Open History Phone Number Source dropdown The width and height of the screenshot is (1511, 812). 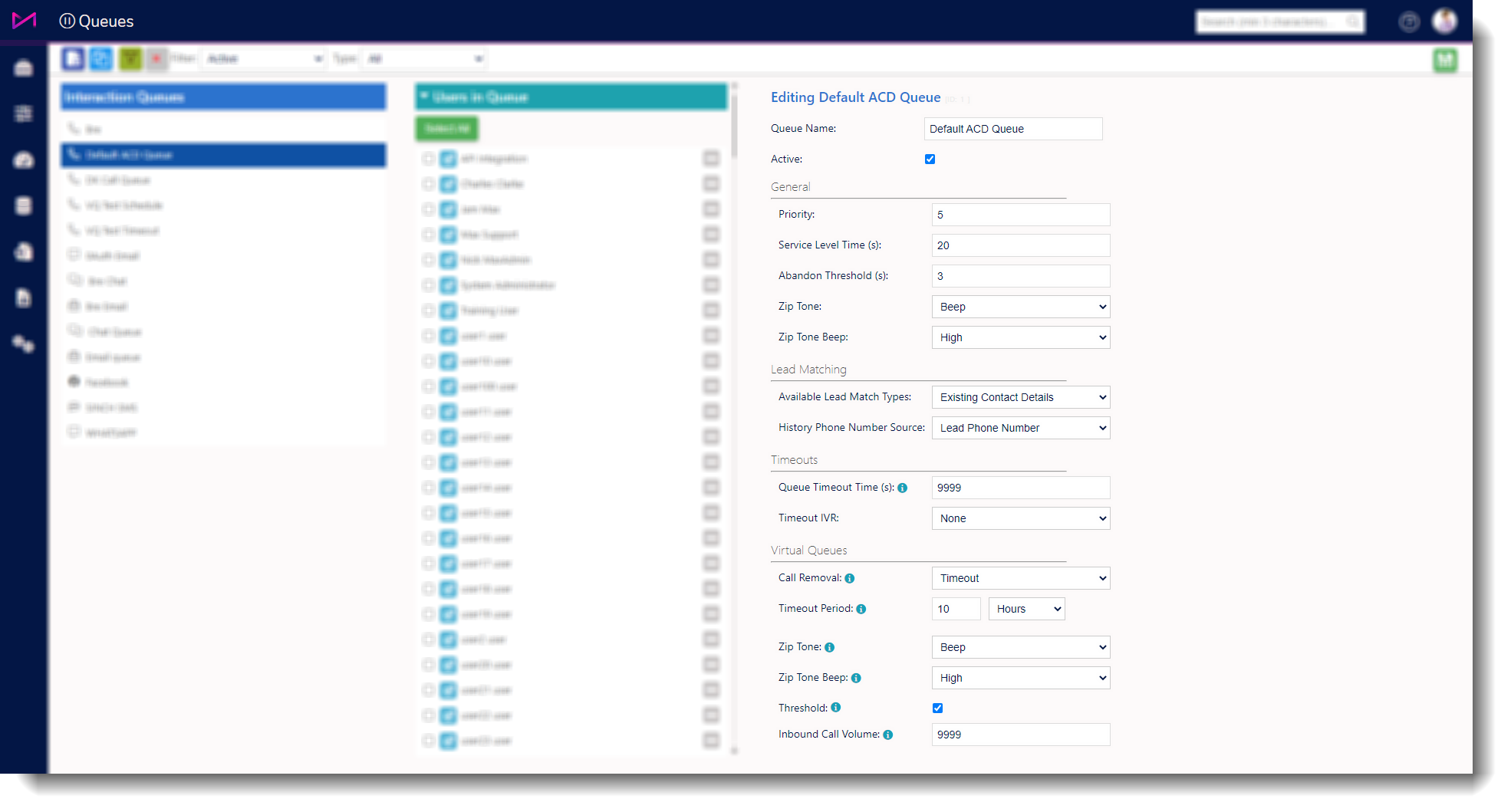pos(1021,428)
